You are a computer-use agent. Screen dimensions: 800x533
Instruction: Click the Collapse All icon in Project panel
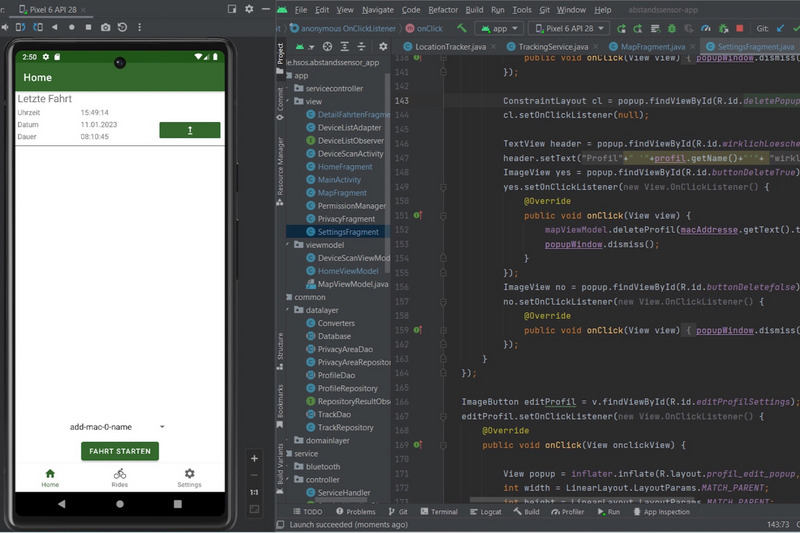tap(362, 46)
